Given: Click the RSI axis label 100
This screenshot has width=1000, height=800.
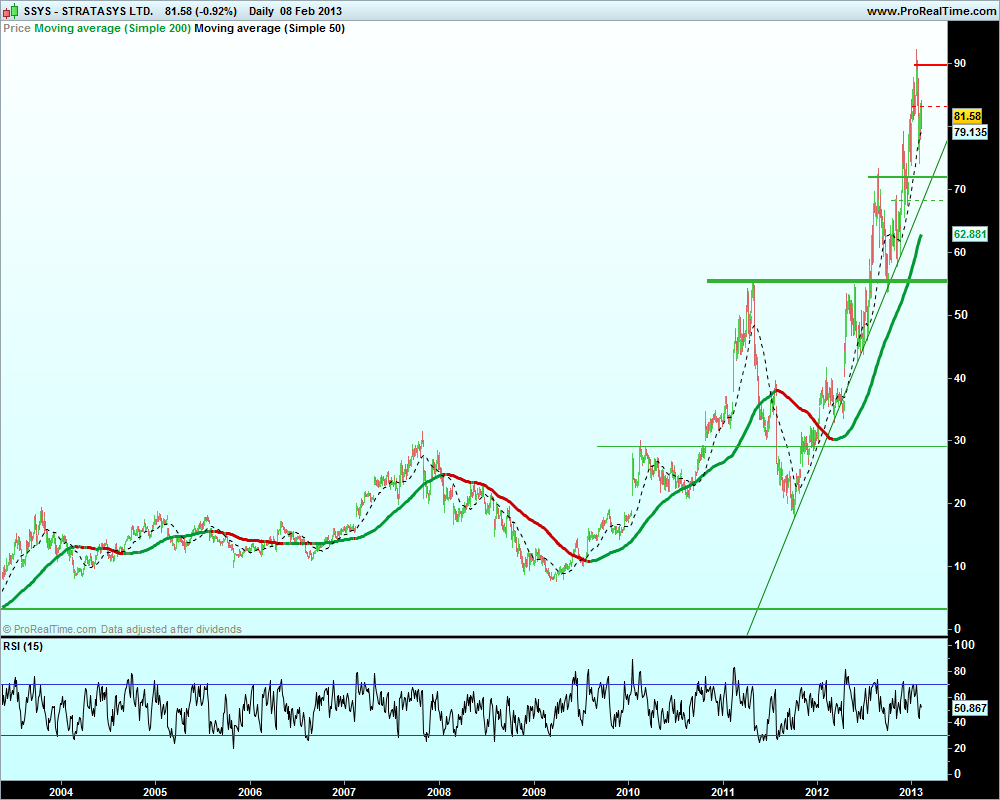Looking at the screenshot, I should click(x=964, y=645).
